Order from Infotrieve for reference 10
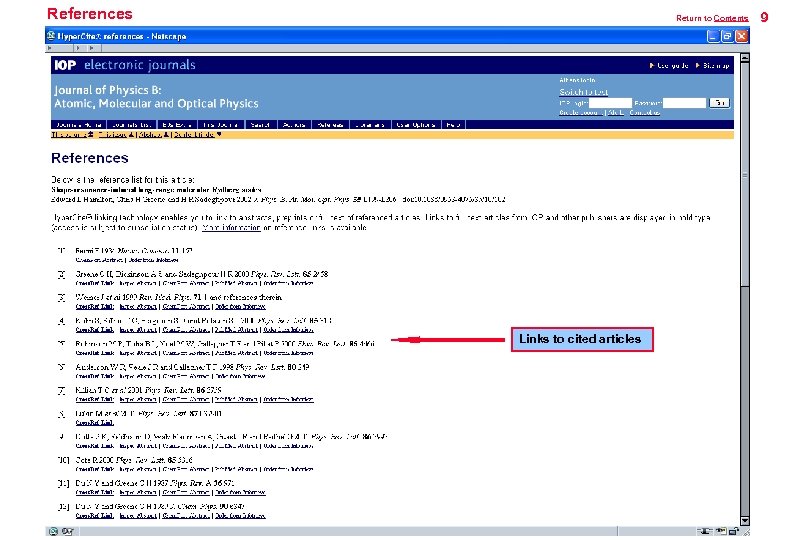This screenshot has width=794, height=540. [288, 469]
